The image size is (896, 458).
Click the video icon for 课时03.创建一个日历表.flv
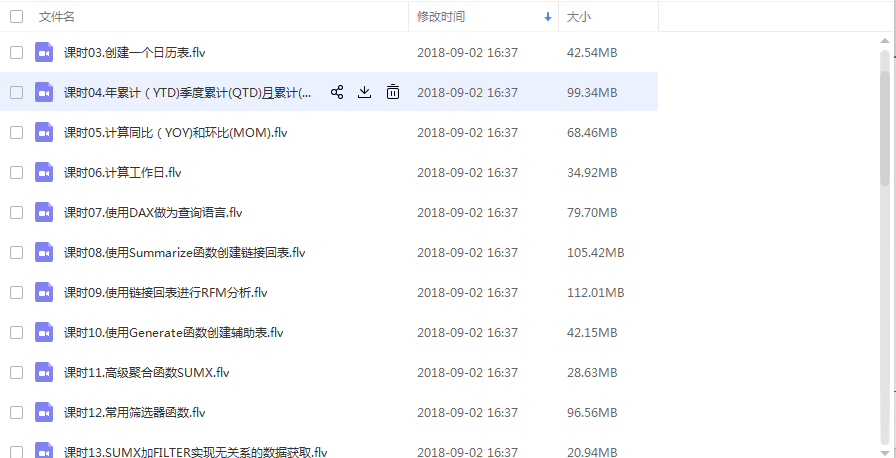coord(44,53)
